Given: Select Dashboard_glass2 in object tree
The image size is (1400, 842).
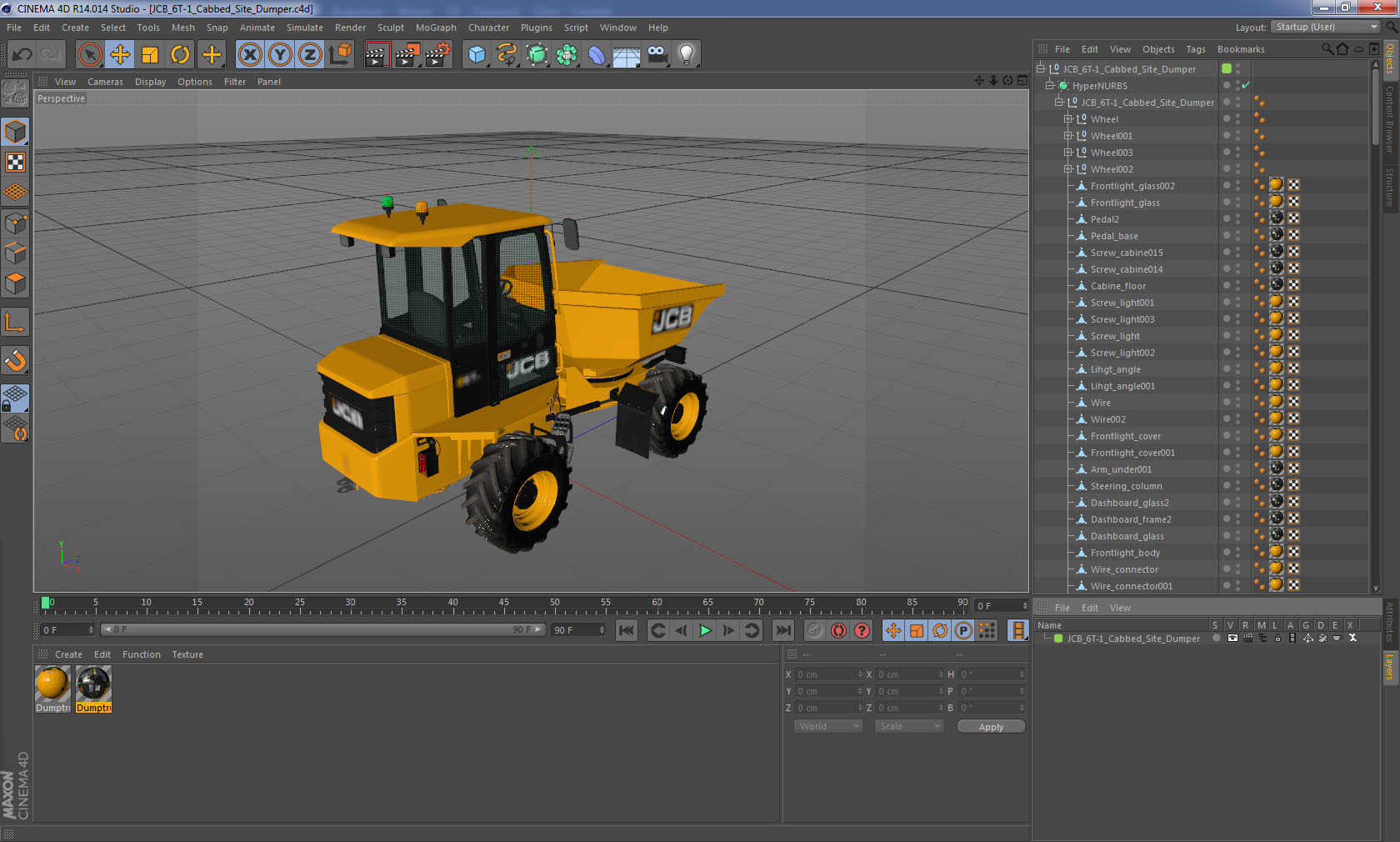Looking at the screenshot, I should (1129, 503).
